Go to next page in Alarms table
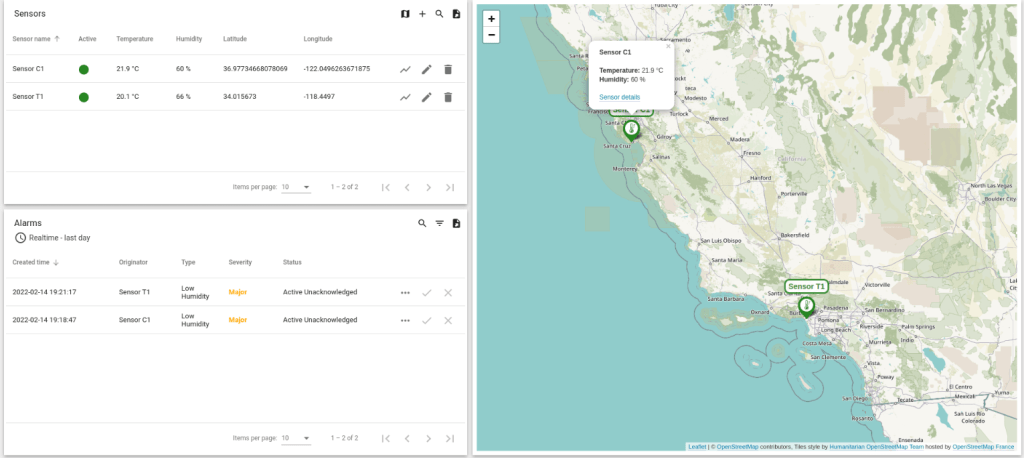This screenshot has height=458, width=1024. click(428, 438)
